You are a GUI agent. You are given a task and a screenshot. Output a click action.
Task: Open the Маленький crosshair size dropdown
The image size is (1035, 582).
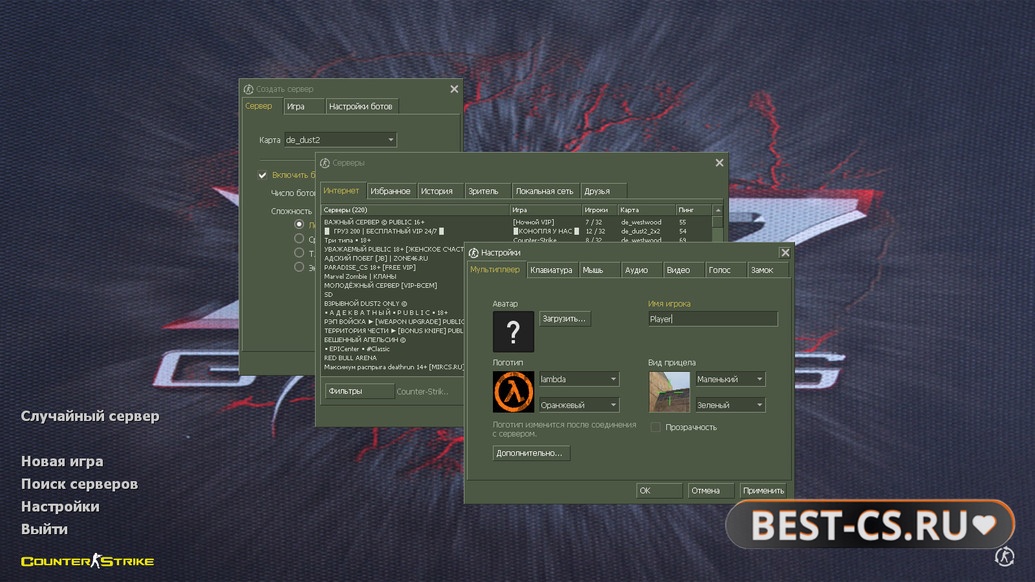(x=730, y=379)
